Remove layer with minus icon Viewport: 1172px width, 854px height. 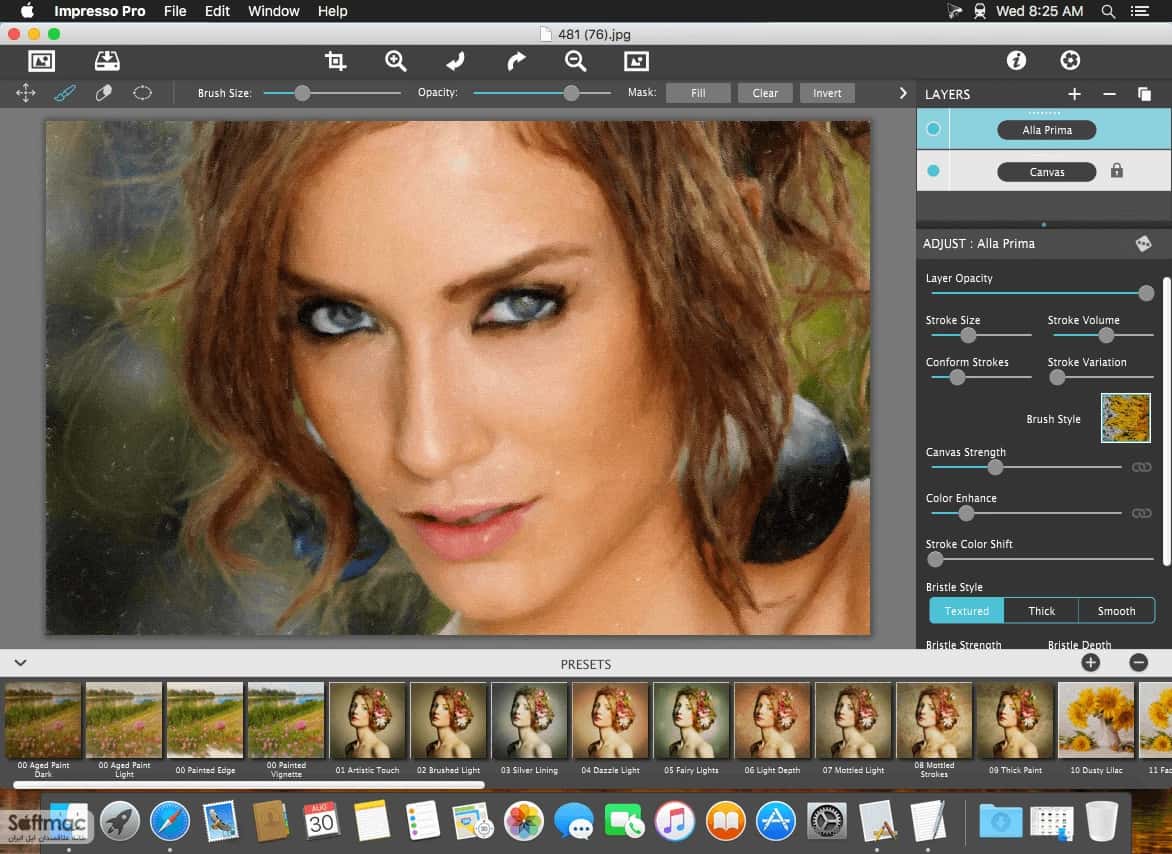(x=1109, y=94)
